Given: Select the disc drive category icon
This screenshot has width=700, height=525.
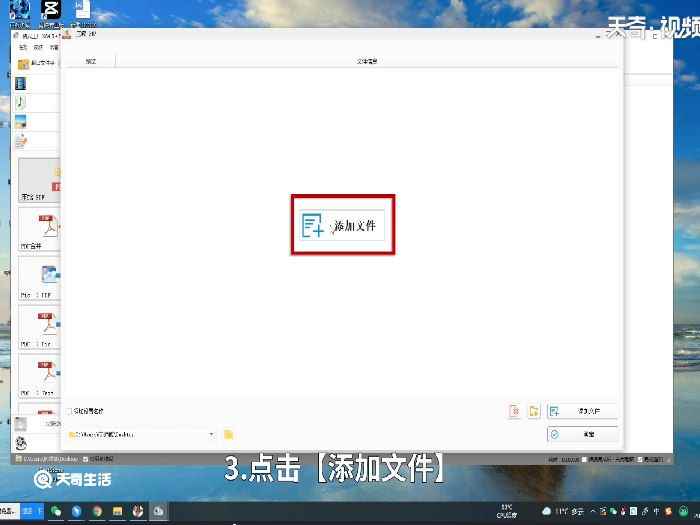Looking at the screenshot, I should coord(21,424).
